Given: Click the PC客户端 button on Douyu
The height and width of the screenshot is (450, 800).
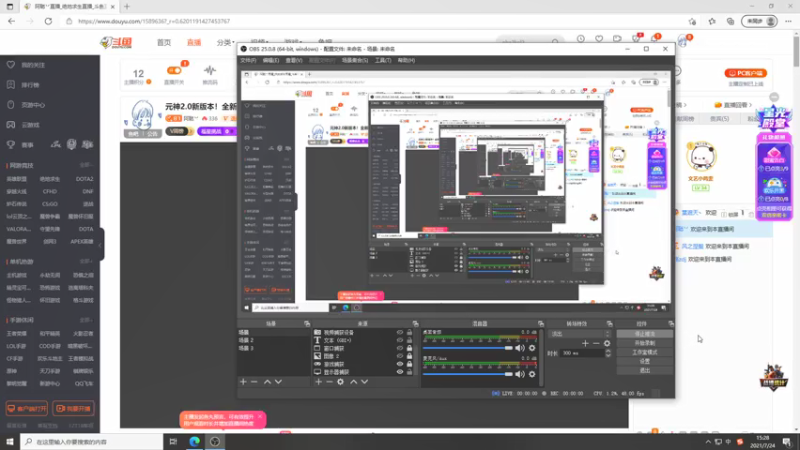Looking at the screenshot, I should point(746,73).
